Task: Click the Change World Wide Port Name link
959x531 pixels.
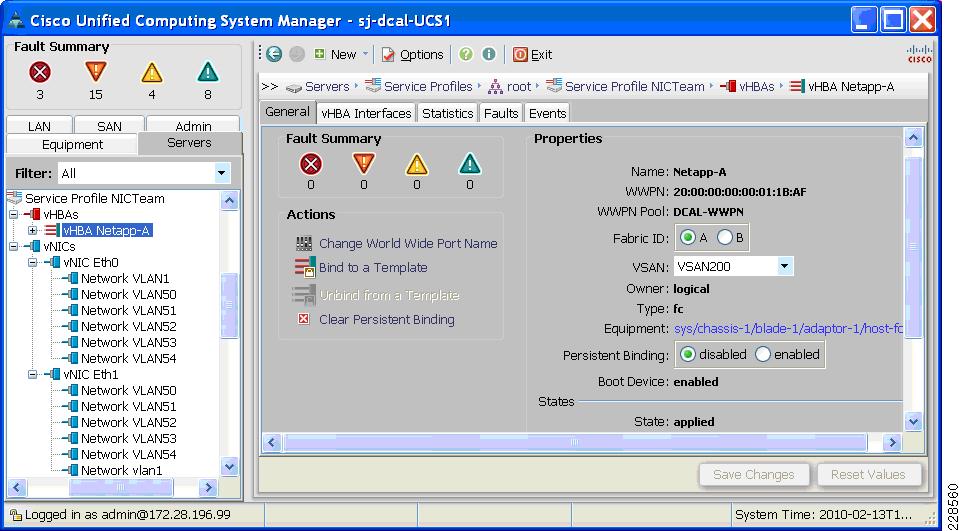Action: point(408,243)
